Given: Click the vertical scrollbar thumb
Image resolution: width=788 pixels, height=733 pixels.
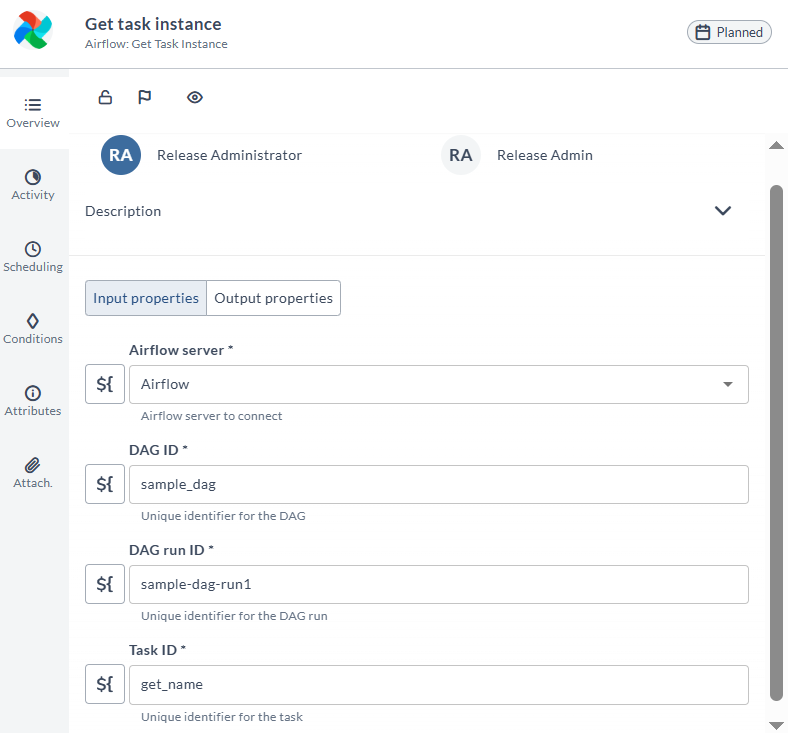Looking at the screenshot, I should coord(776,443).
